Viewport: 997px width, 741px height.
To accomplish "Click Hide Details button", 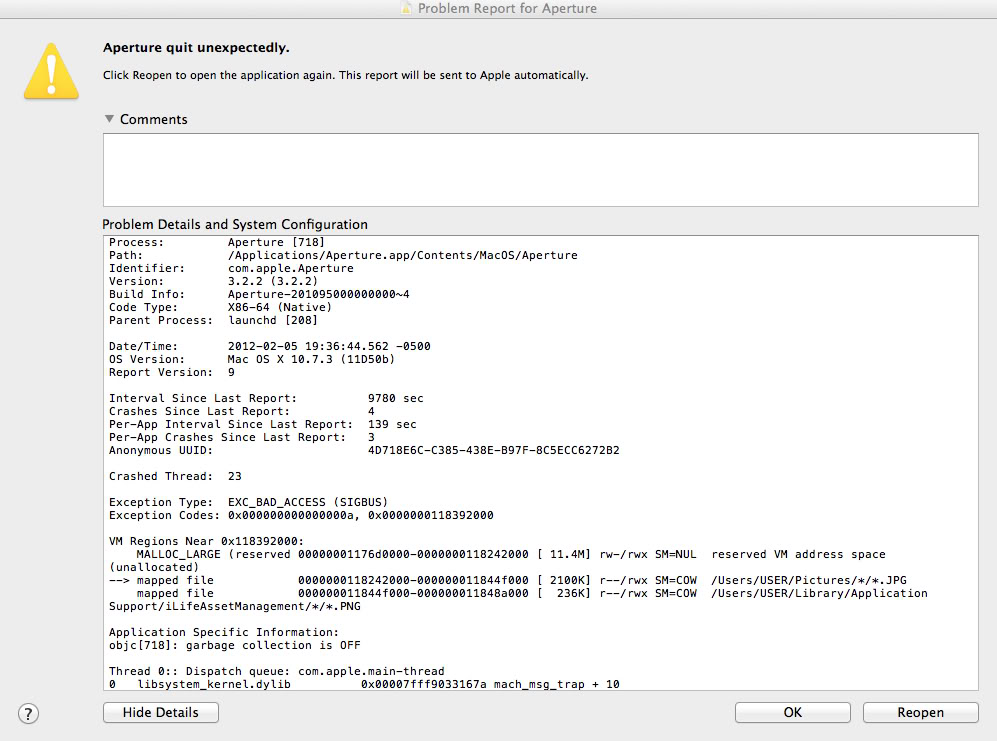I will pyautogui.click(x=161, y=712).
